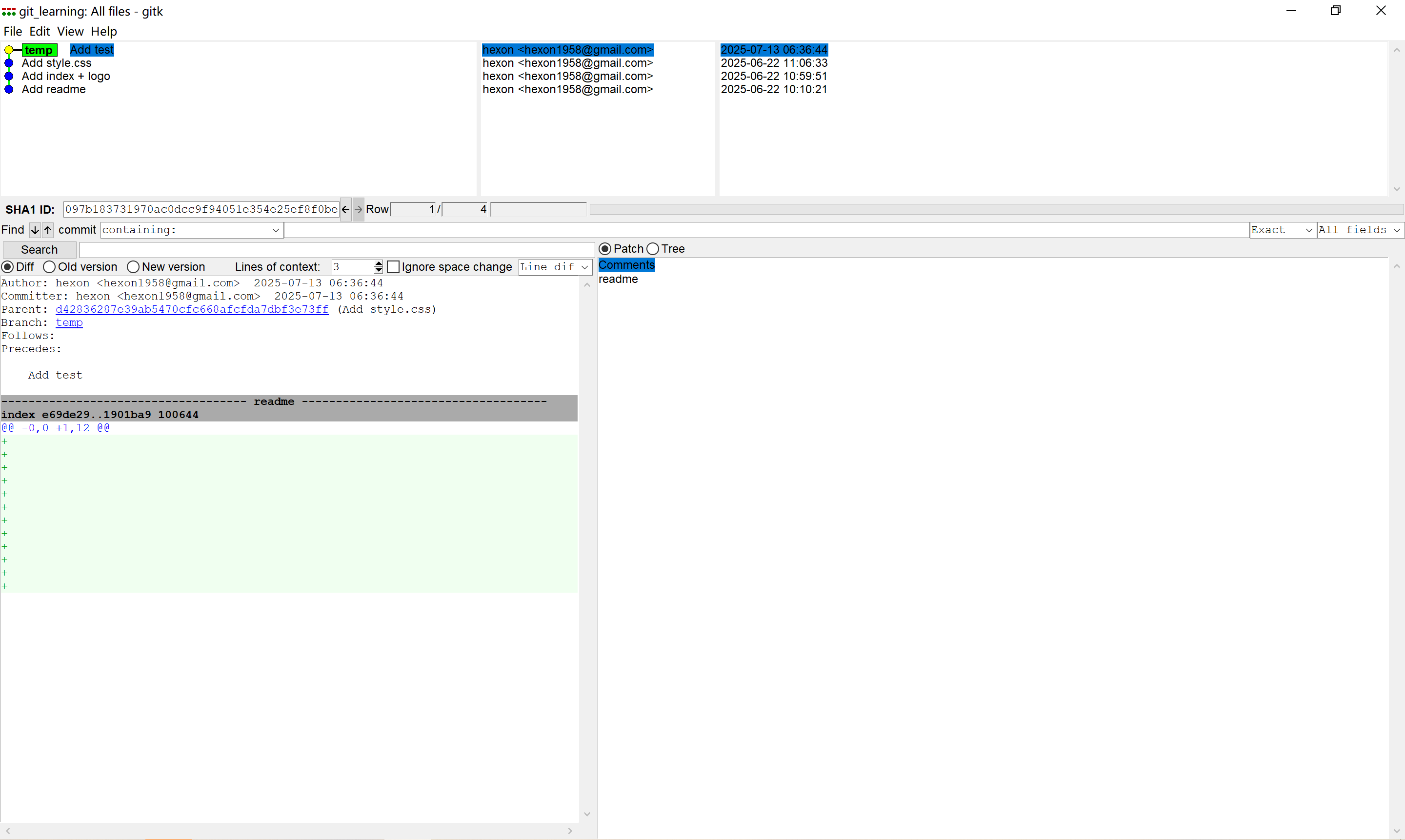Click the Find previous up-arrow button
The image size is (1405, 840).
(x=48, y=230)
